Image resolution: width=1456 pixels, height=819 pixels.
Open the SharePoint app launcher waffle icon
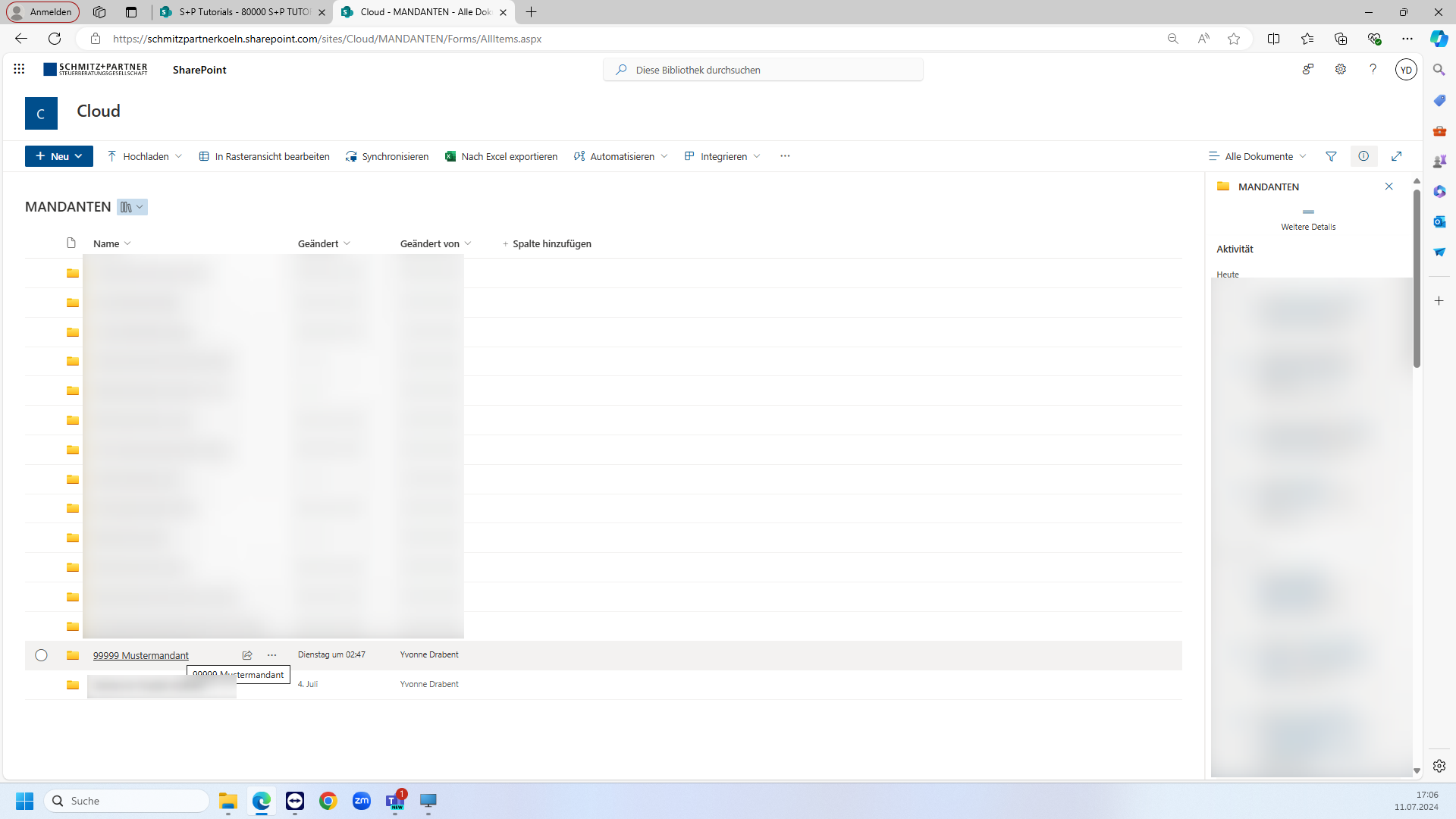coord(19,69)
